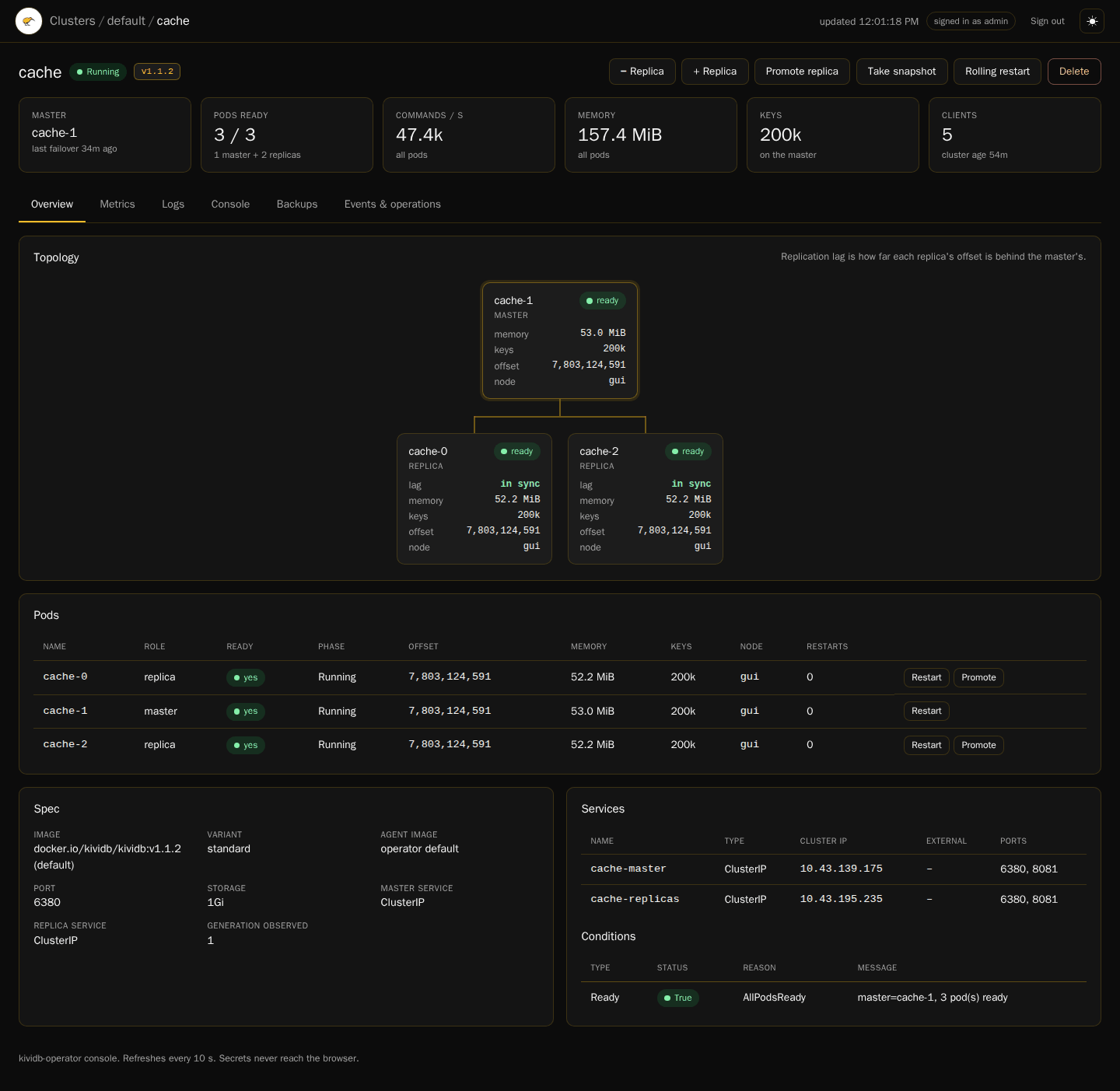This screenshot has width=1120, height=1091.
Task: Take a snapshot of the cluster
Action: coord(901,72)
